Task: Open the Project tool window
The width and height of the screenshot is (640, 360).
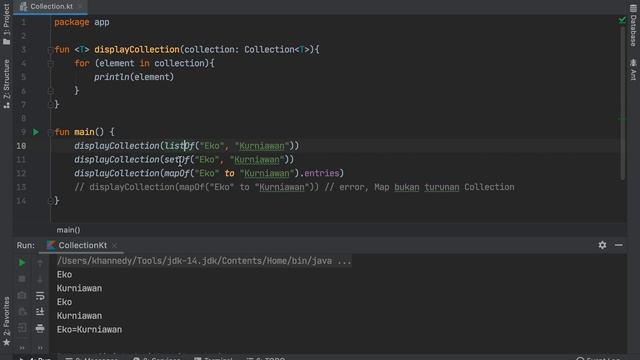Action: [x=6, y=24]
